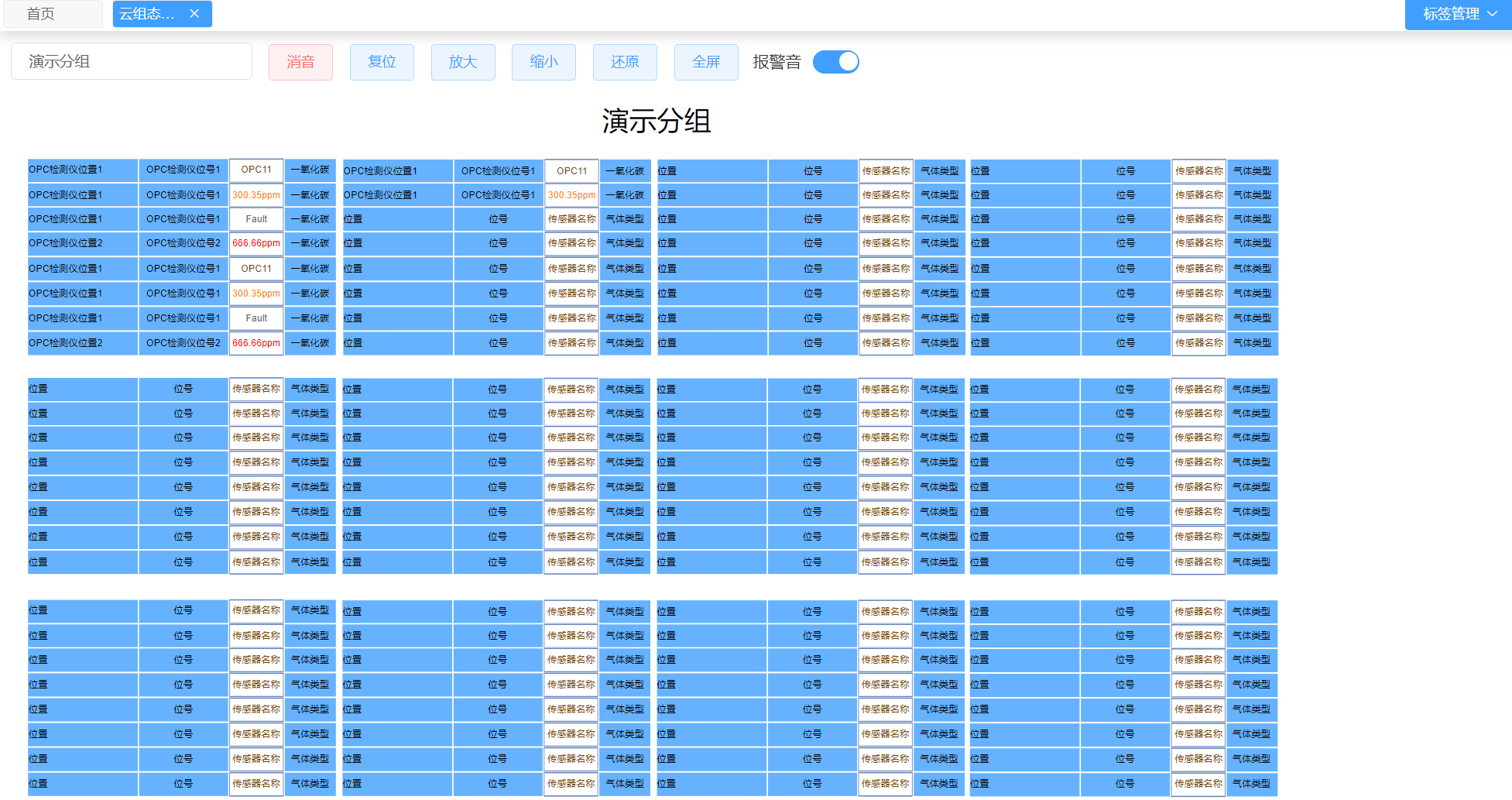Click the 演示分组 page heading
Viewport: 1512px width, 800px height.
656,121
